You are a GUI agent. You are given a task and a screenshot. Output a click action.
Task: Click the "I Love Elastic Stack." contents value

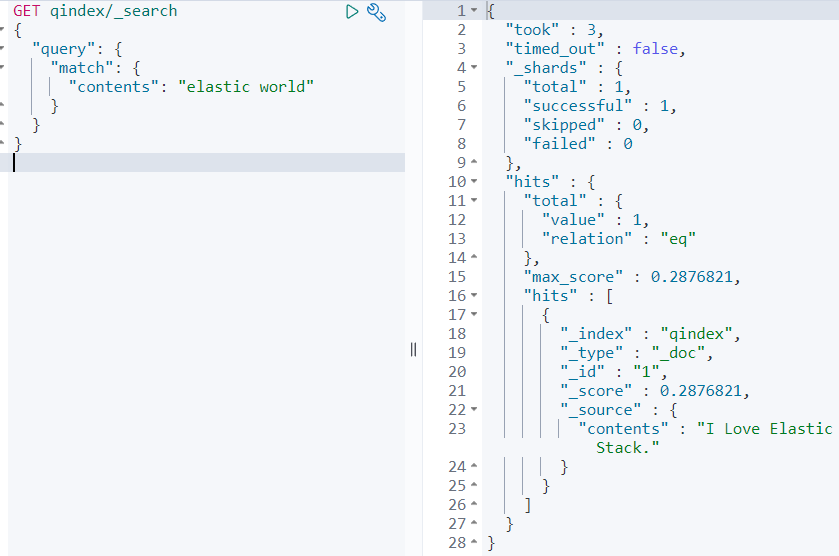pos(714,438)
